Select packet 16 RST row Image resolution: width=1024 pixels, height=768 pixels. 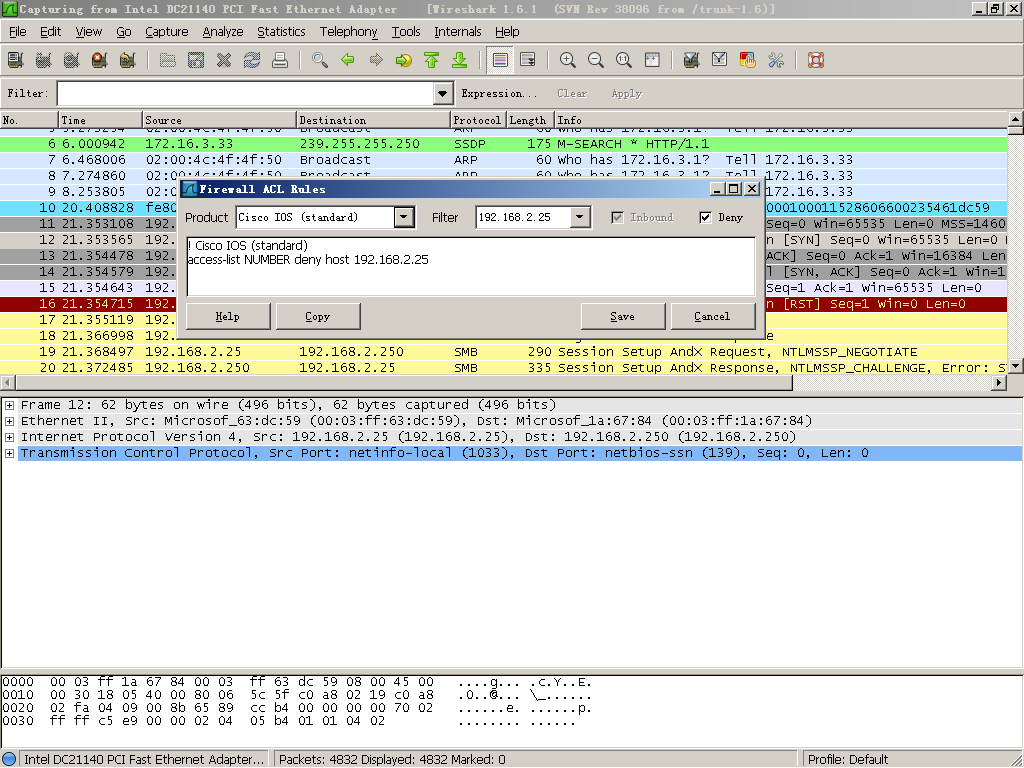[504, 304]
